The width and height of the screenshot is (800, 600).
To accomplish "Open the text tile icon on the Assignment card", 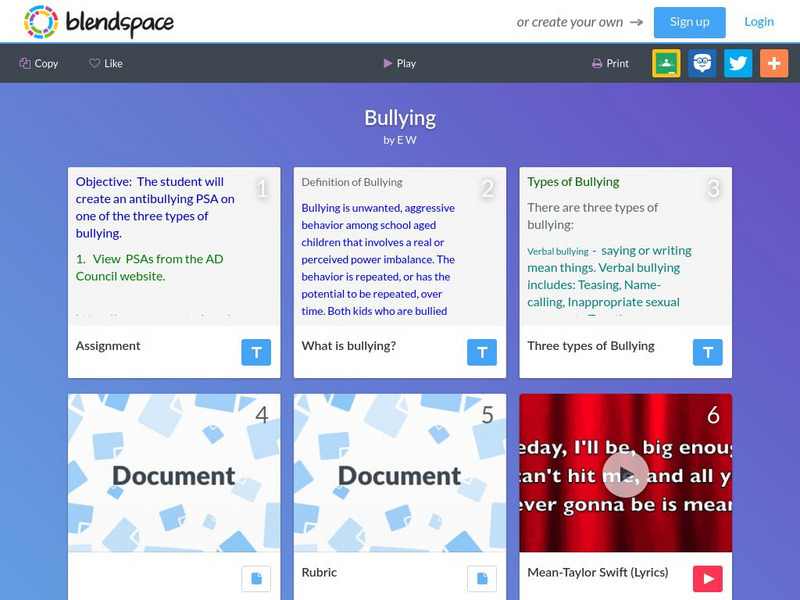I will (x=254, y=352).
